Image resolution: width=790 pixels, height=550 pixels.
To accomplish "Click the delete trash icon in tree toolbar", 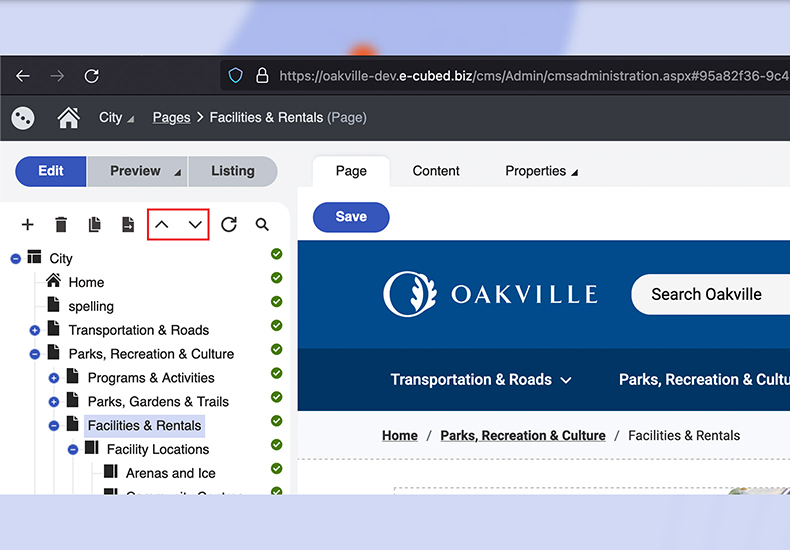I will pyautogui.click(x=61, y=225).
